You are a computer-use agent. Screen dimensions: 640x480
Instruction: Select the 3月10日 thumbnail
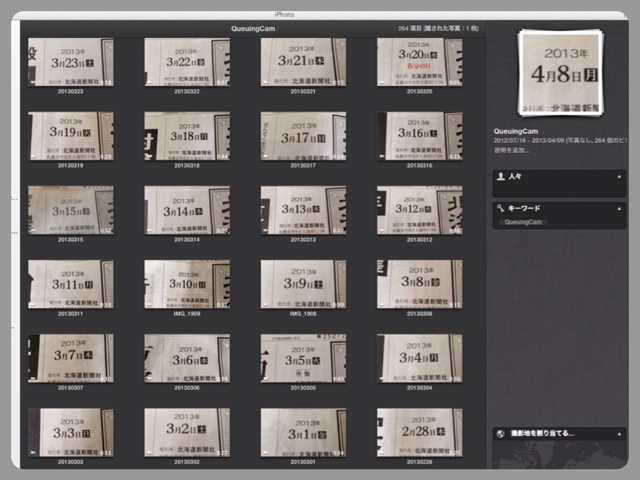[x=187, y=284]
